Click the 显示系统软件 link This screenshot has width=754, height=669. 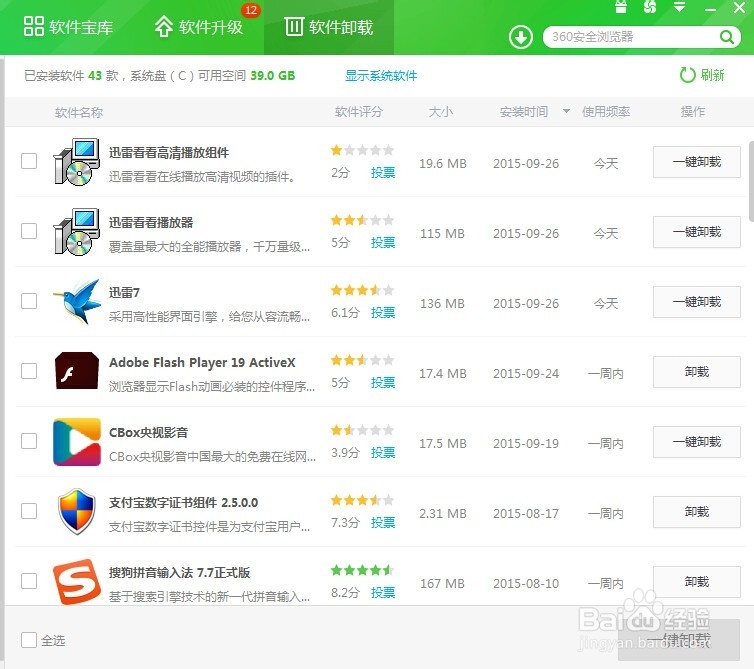click(381, 76)
